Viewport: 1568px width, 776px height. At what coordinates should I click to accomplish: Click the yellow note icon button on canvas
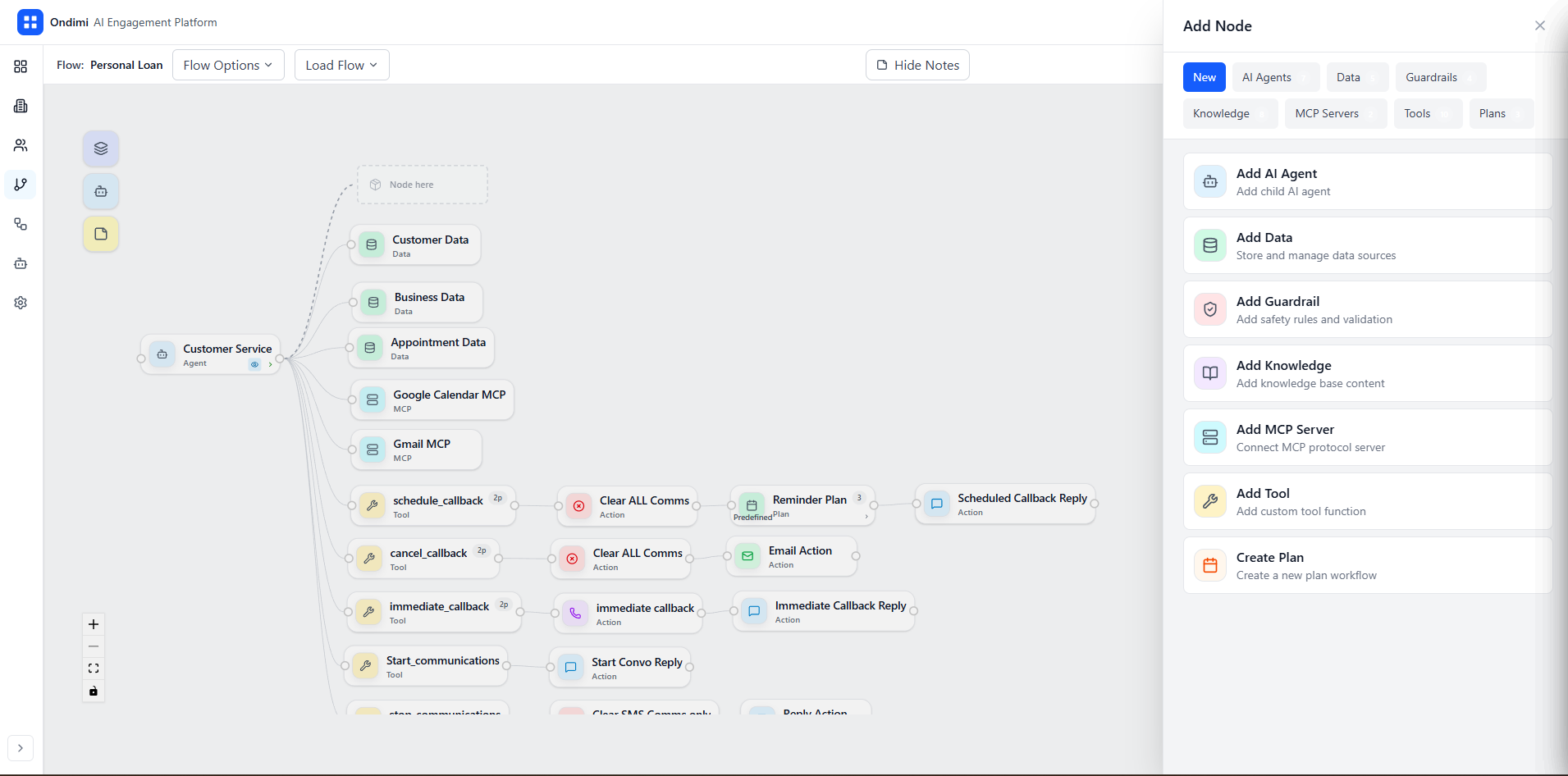[101, 234]
